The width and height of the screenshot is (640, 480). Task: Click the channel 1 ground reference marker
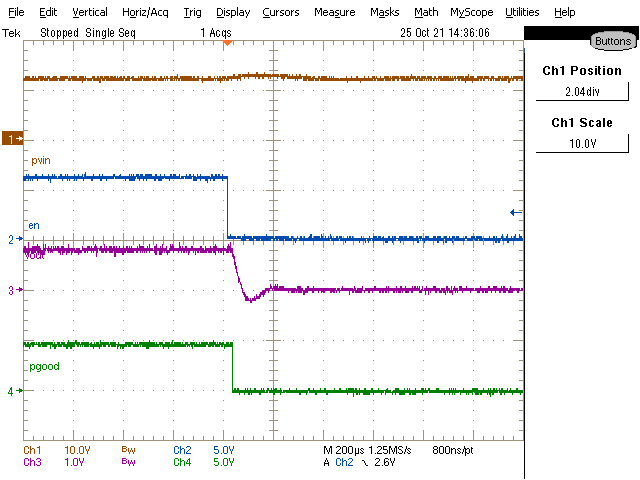[13, 139]
